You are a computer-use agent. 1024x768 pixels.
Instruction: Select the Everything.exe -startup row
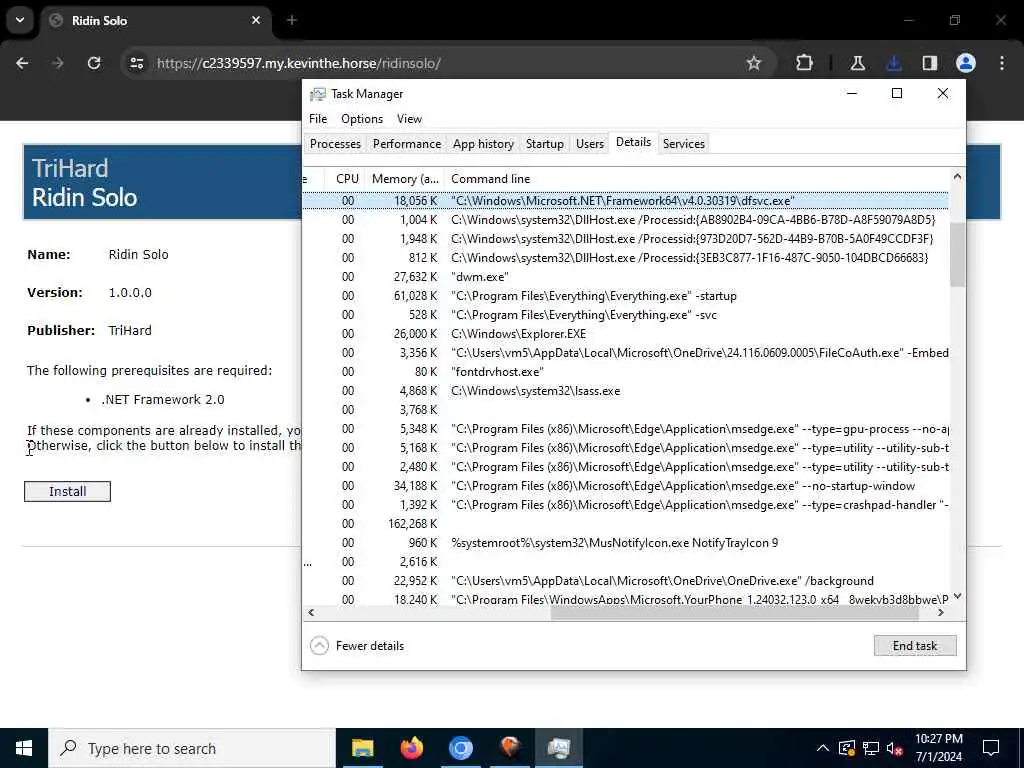pos(626,296)
